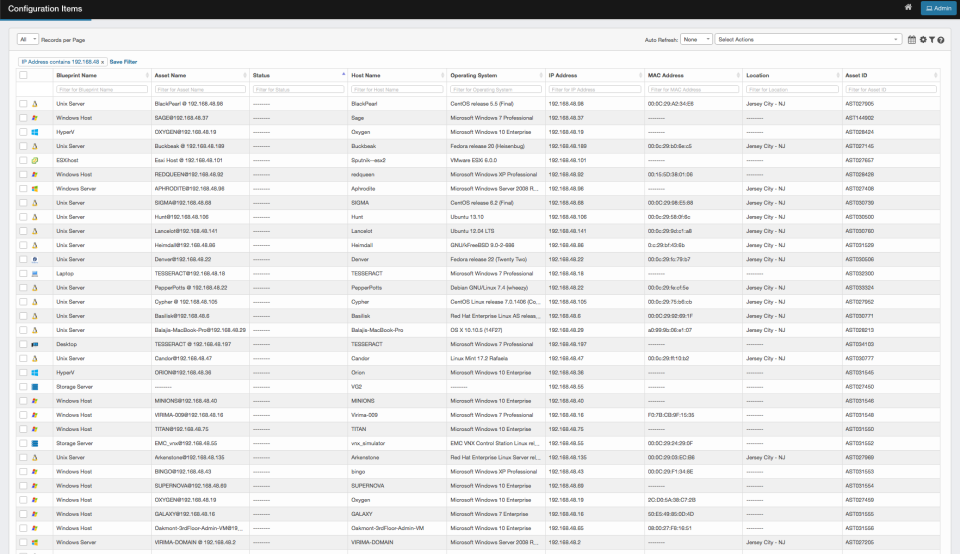
Task: Select the BlackPearl row checkbox
Action: (x=23, y=104)
